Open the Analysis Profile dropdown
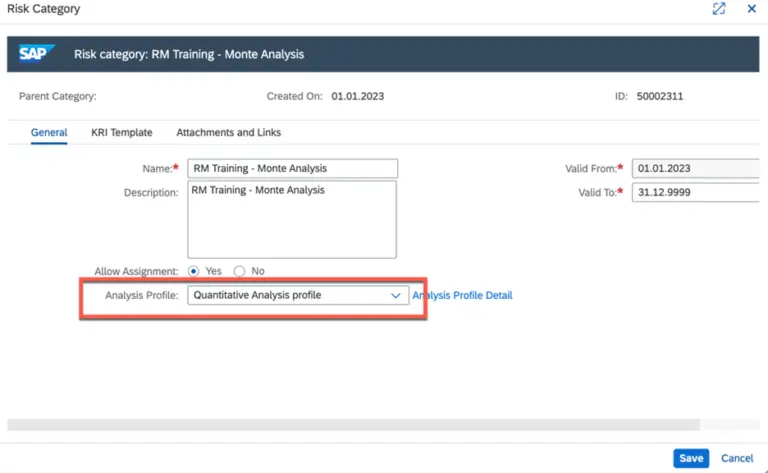Screen dimensions: 768x473 pyautogui.click(x=396, y=296)
